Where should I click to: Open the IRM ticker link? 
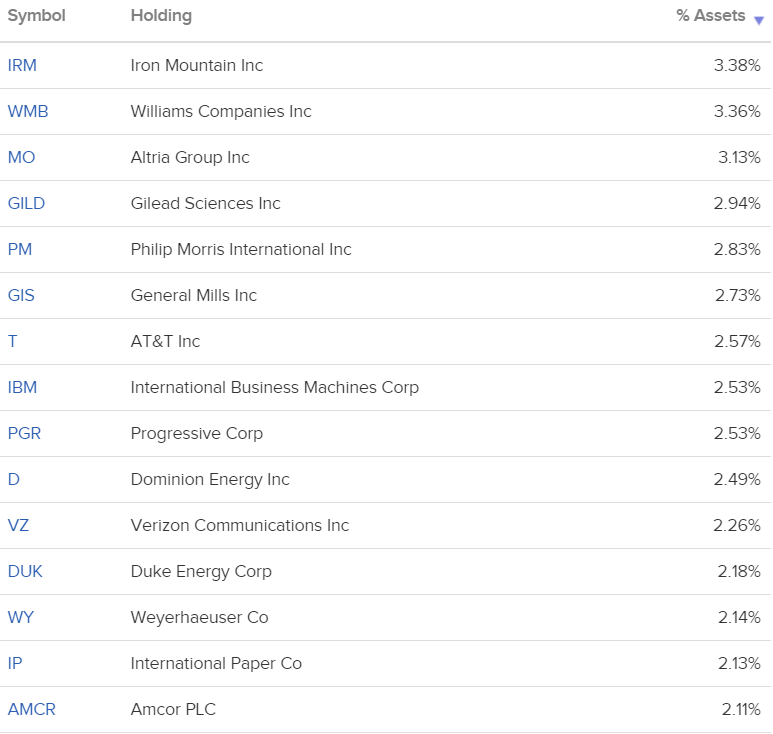(22, 66)
